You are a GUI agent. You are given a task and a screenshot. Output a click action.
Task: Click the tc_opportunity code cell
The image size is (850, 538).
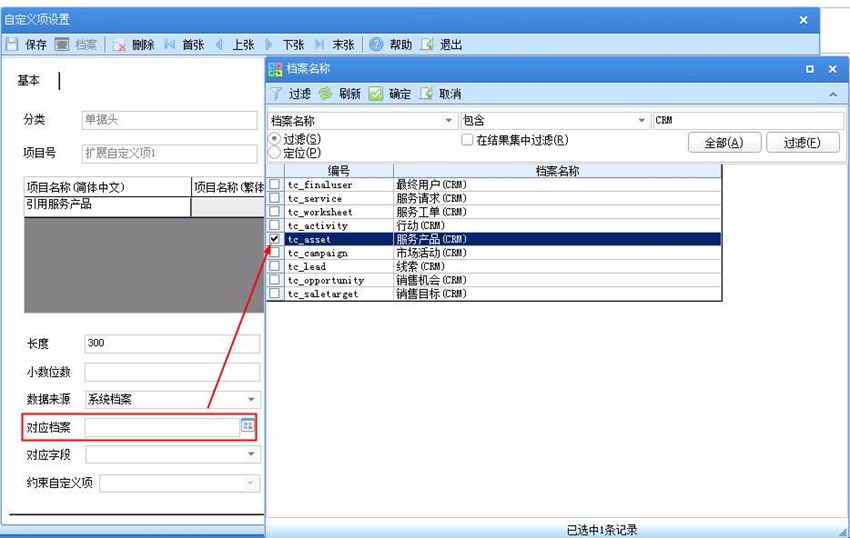tap(339, 280)
